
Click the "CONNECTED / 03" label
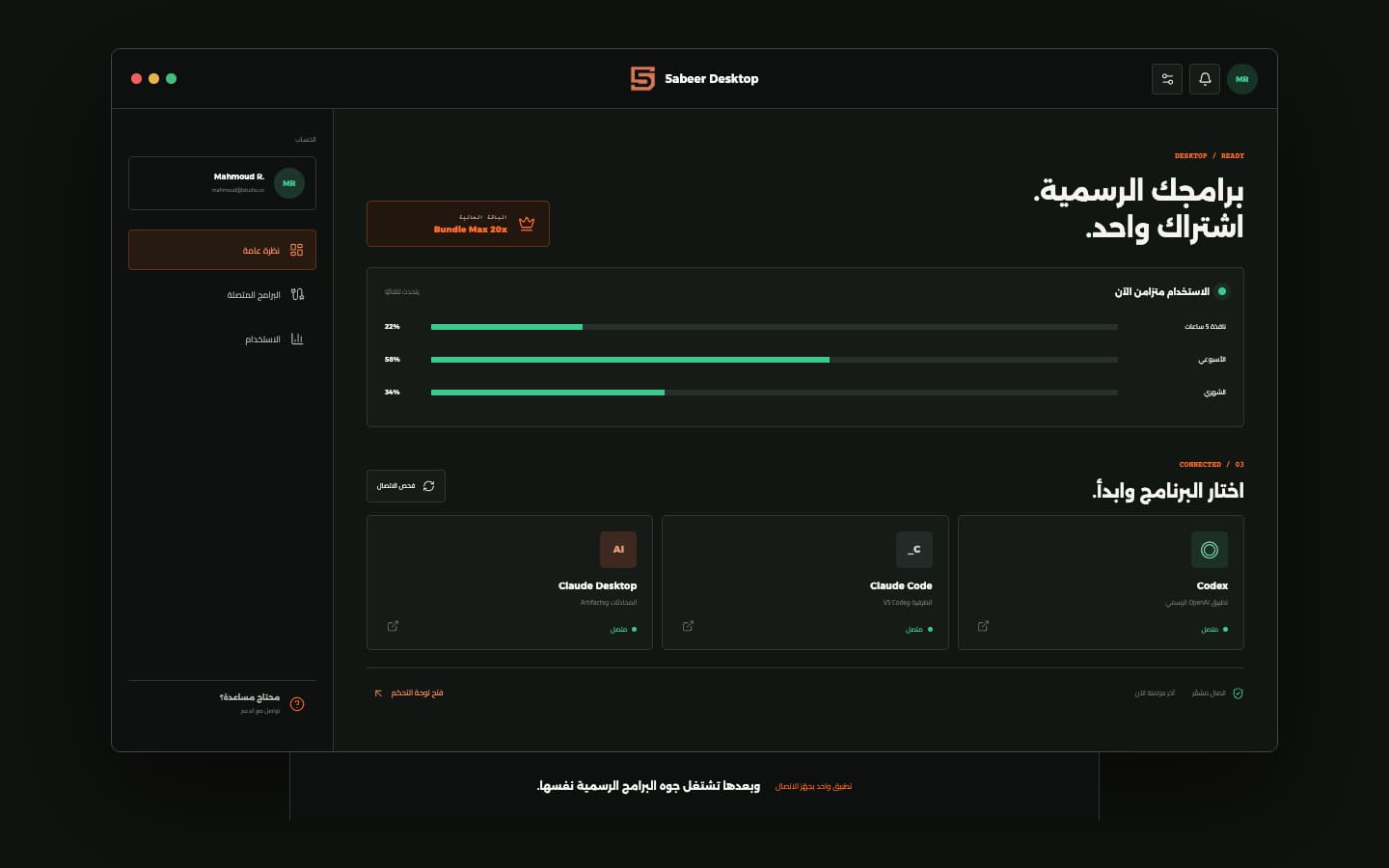click(1212, 464)
